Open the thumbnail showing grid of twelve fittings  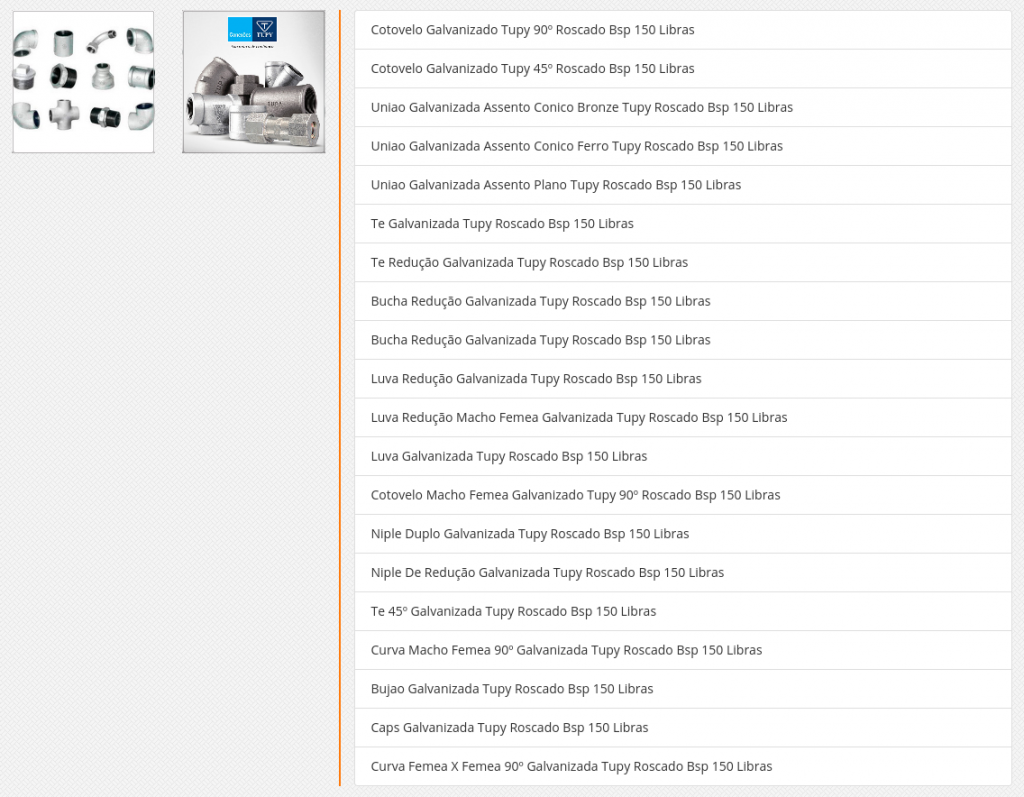point(83,82)
